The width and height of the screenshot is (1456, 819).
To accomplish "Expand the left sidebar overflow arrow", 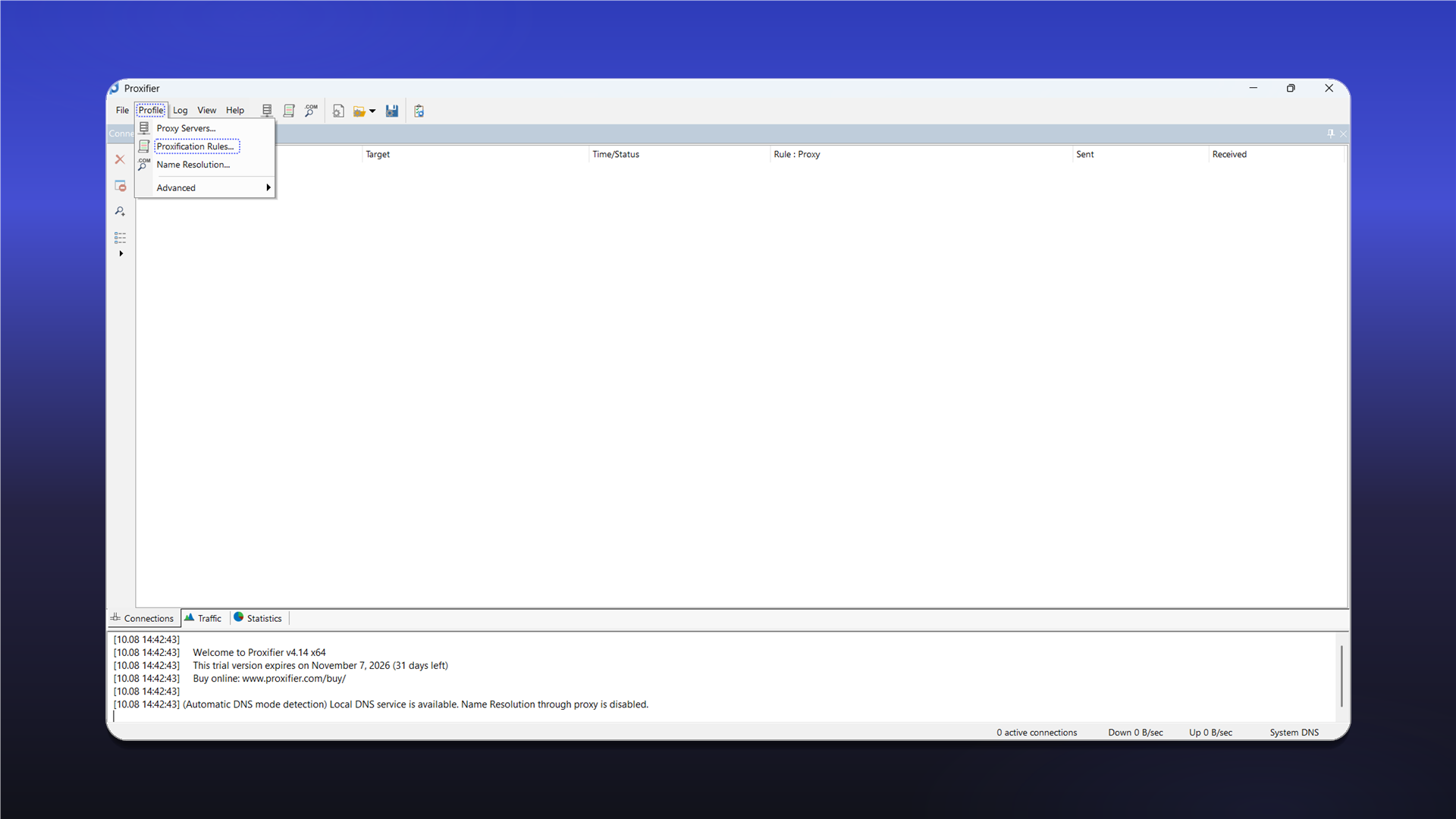I will (x=121, y=253).
